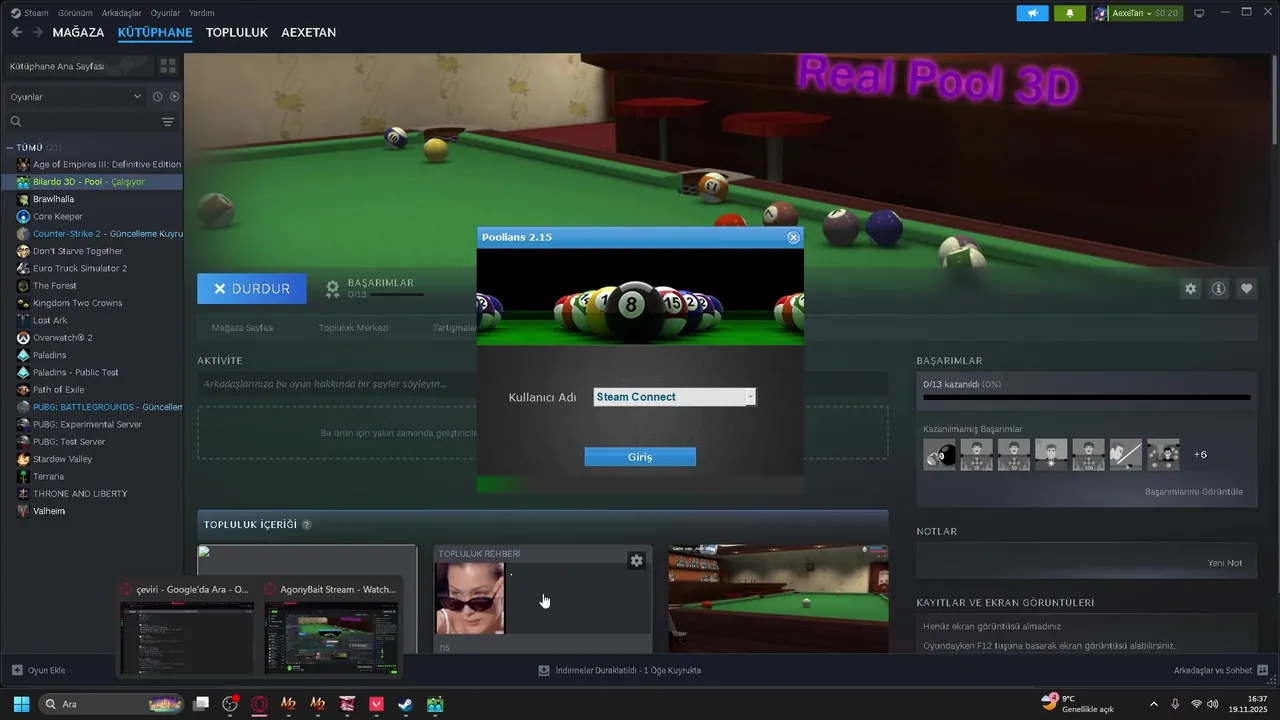The width and height of the screenshot is (1280, 720).
Task: Select The Forest in library list
Action: (x=92, y=285)
